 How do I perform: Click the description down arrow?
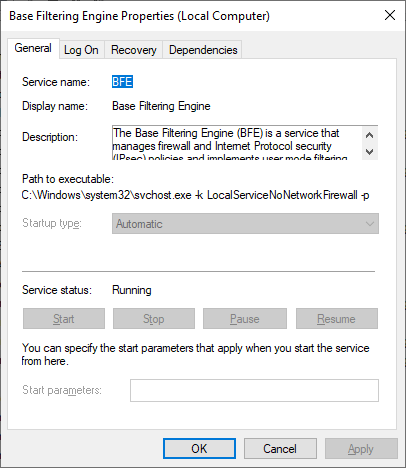[369, 152]
